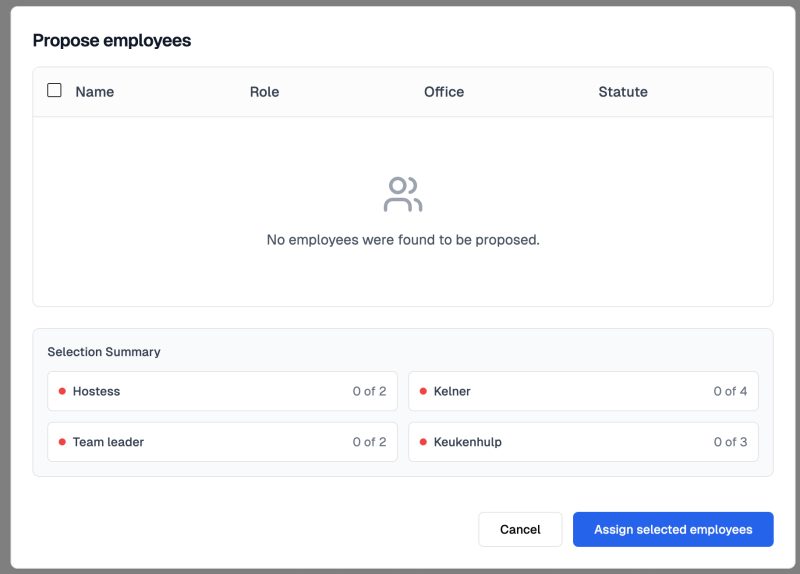Screen dimensions: 800x574
Task: Click the Keukenhulp '0 of 3' count
Action: click(x=730, y=442)
